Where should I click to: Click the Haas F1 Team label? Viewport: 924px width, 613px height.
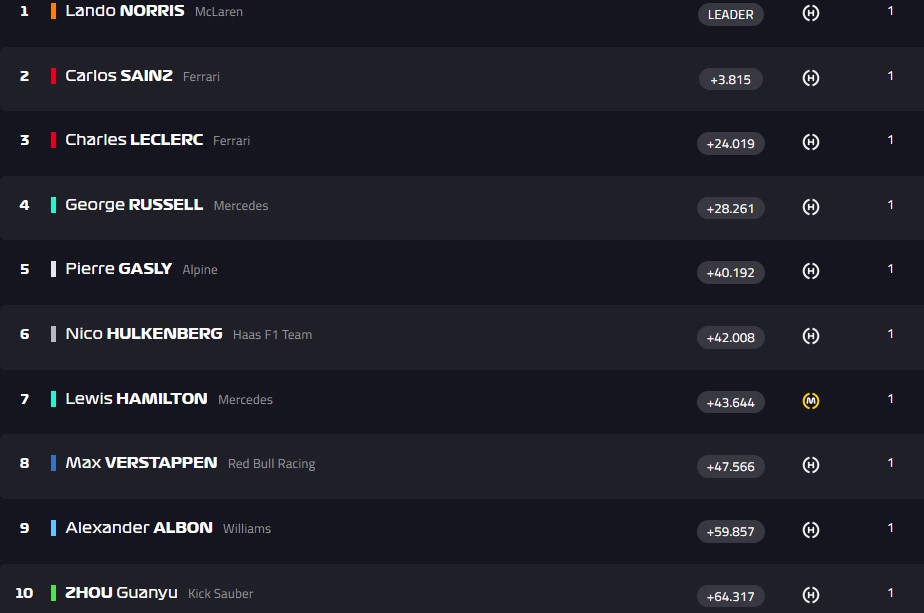tap(272, 335)
